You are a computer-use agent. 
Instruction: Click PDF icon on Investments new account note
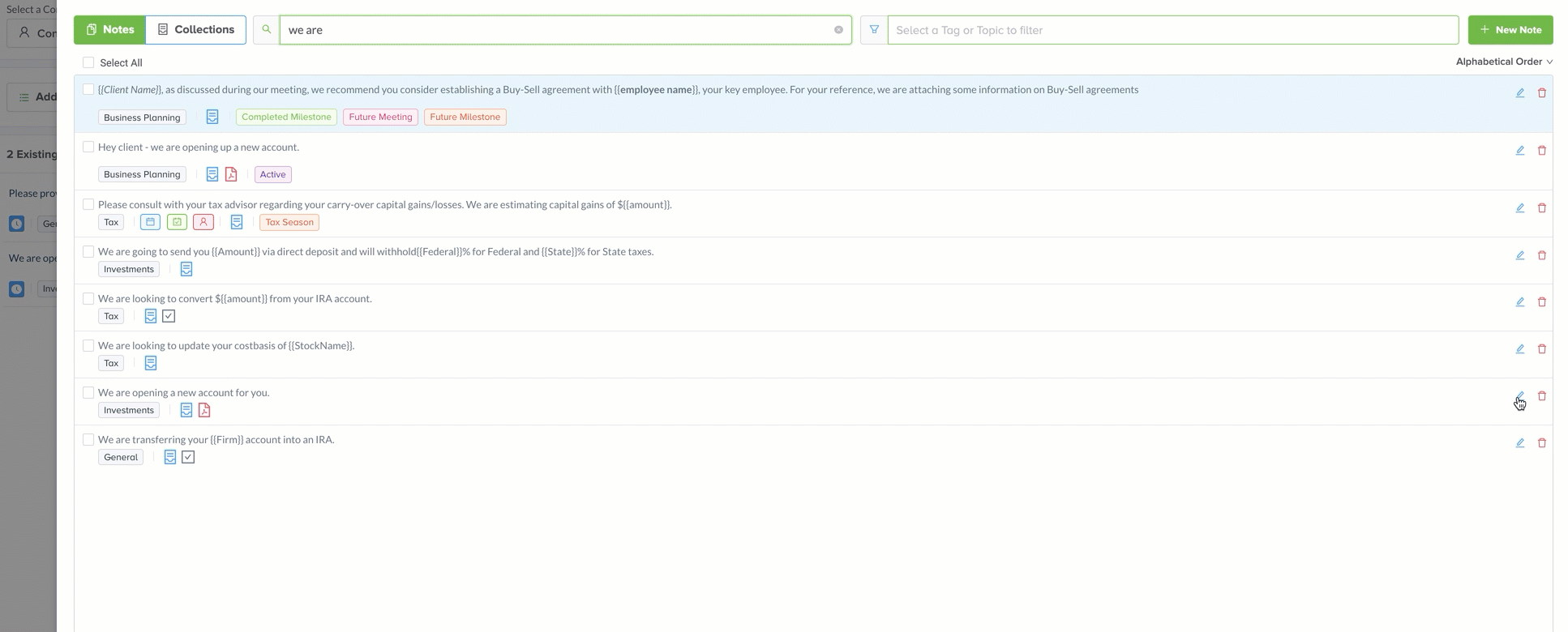[204, 410]
